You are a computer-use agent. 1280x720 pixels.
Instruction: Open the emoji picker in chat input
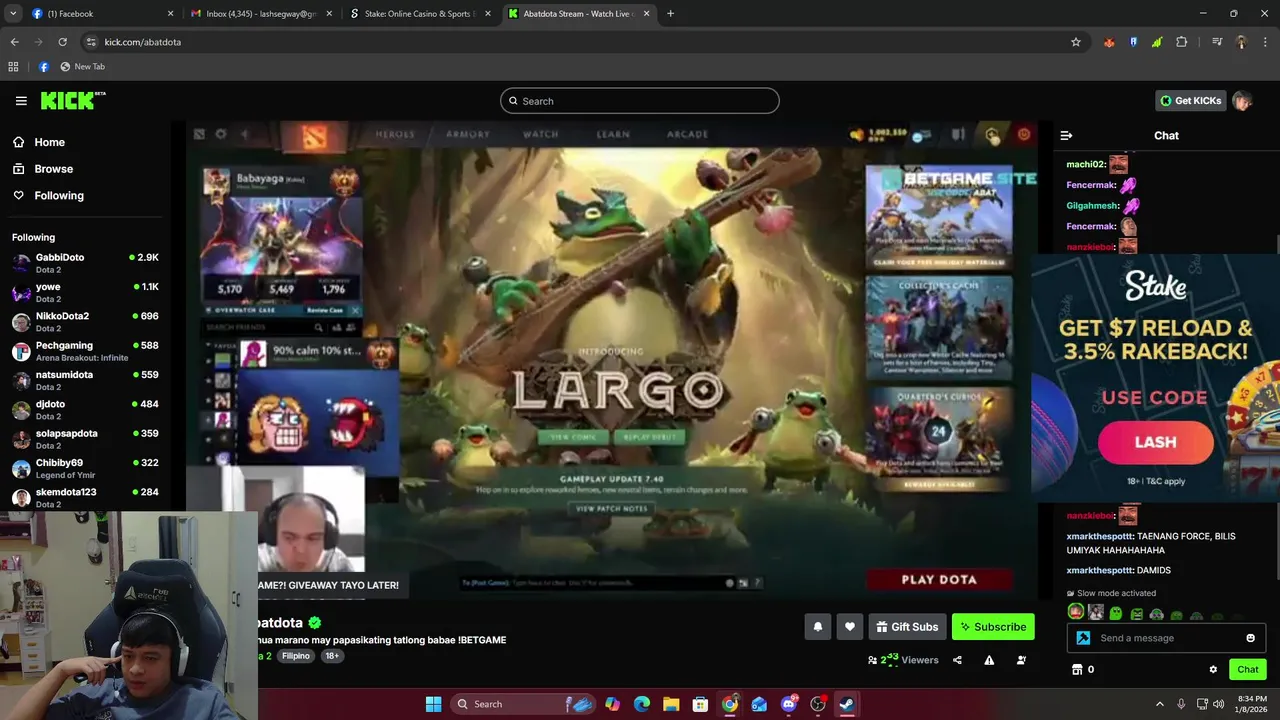pyautogui.click(x=1250, y=638)
